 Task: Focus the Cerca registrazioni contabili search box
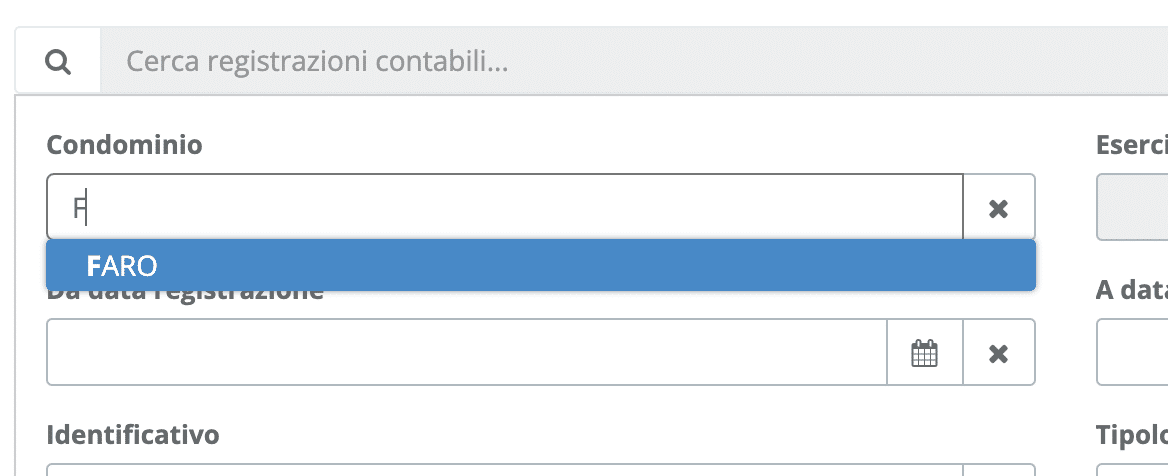pyautogui.click(x=633, y=61)
